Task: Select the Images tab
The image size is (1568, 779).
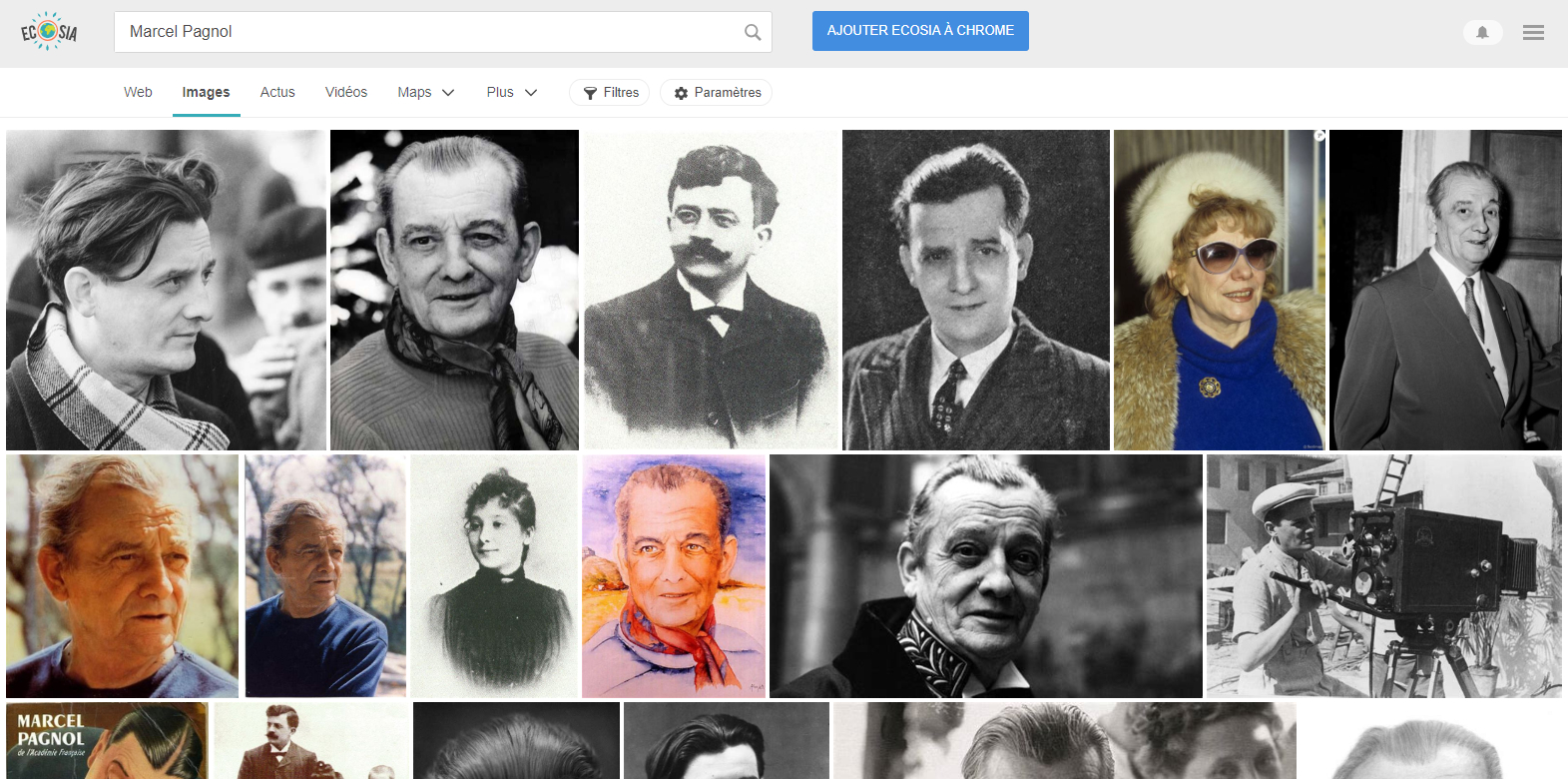Action: click(x=206, y=93)
